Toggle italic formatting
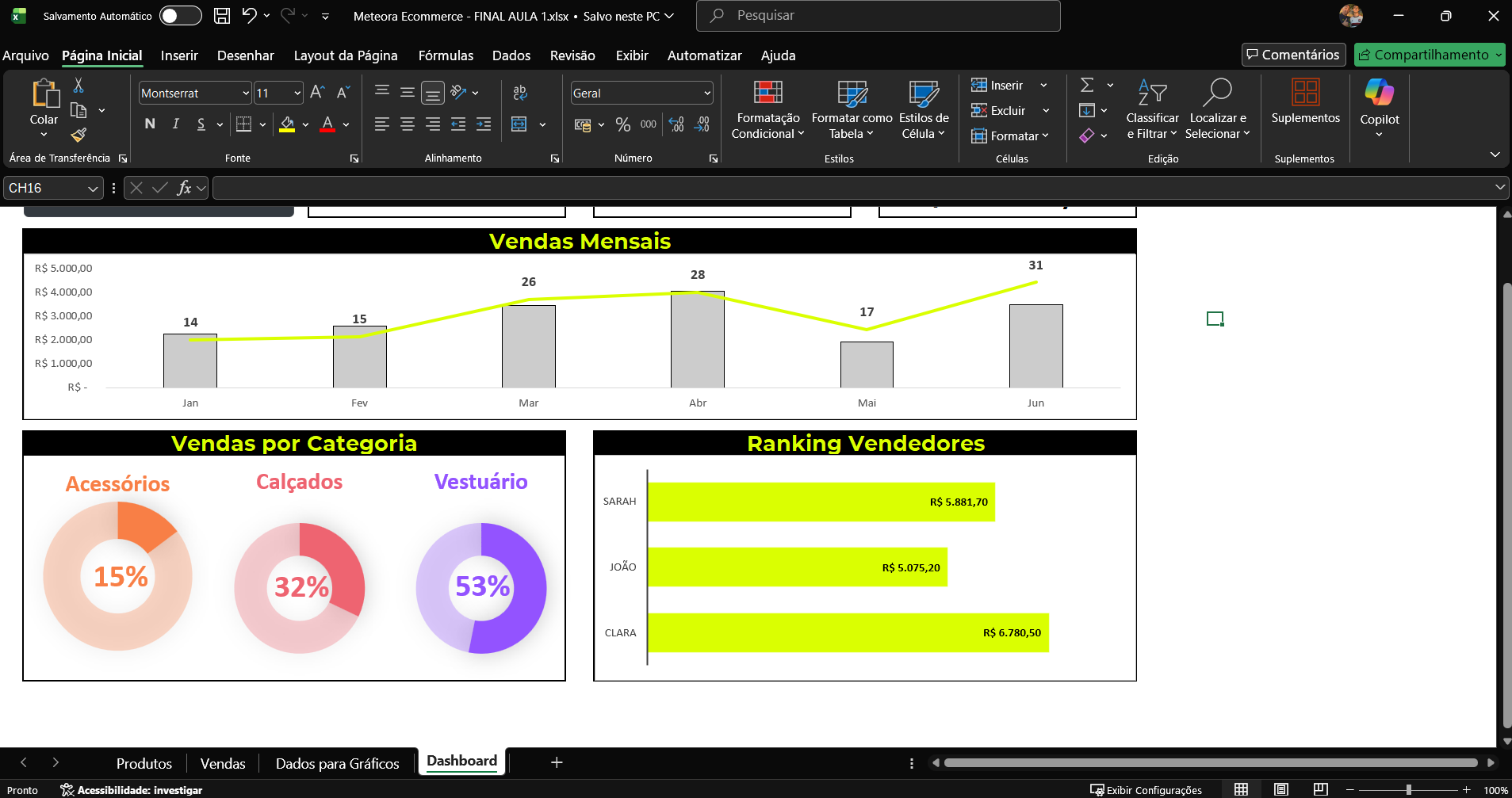1512x798 pixels. pos(176,124)
